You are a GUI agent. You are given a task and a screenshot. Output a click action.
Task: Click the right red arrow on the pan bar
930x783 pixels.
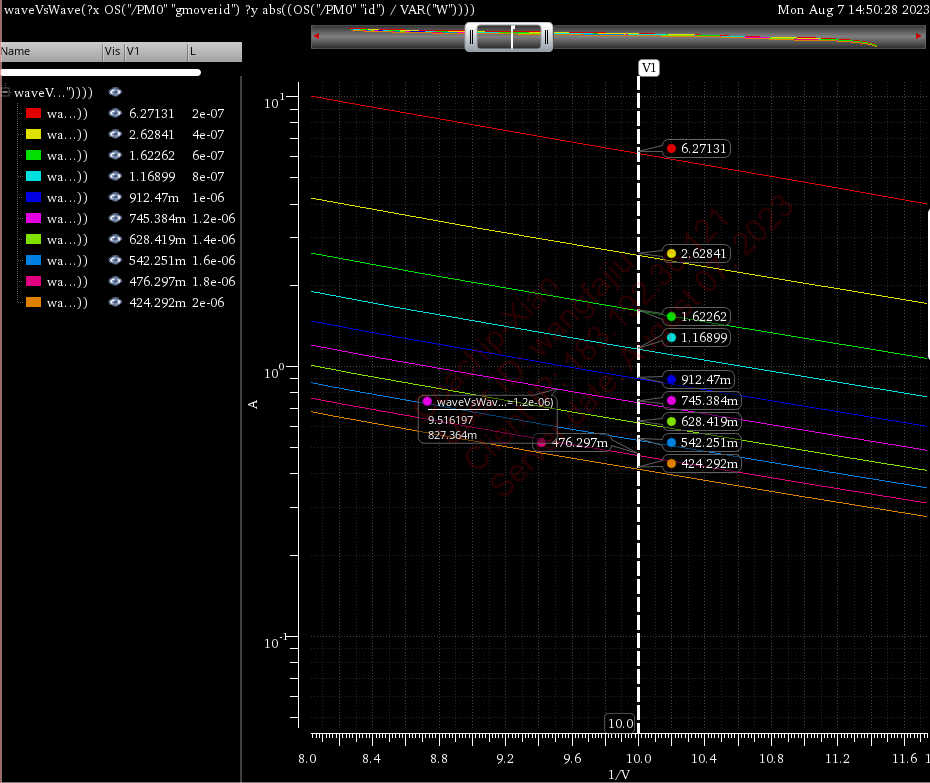tap(919, 37)
